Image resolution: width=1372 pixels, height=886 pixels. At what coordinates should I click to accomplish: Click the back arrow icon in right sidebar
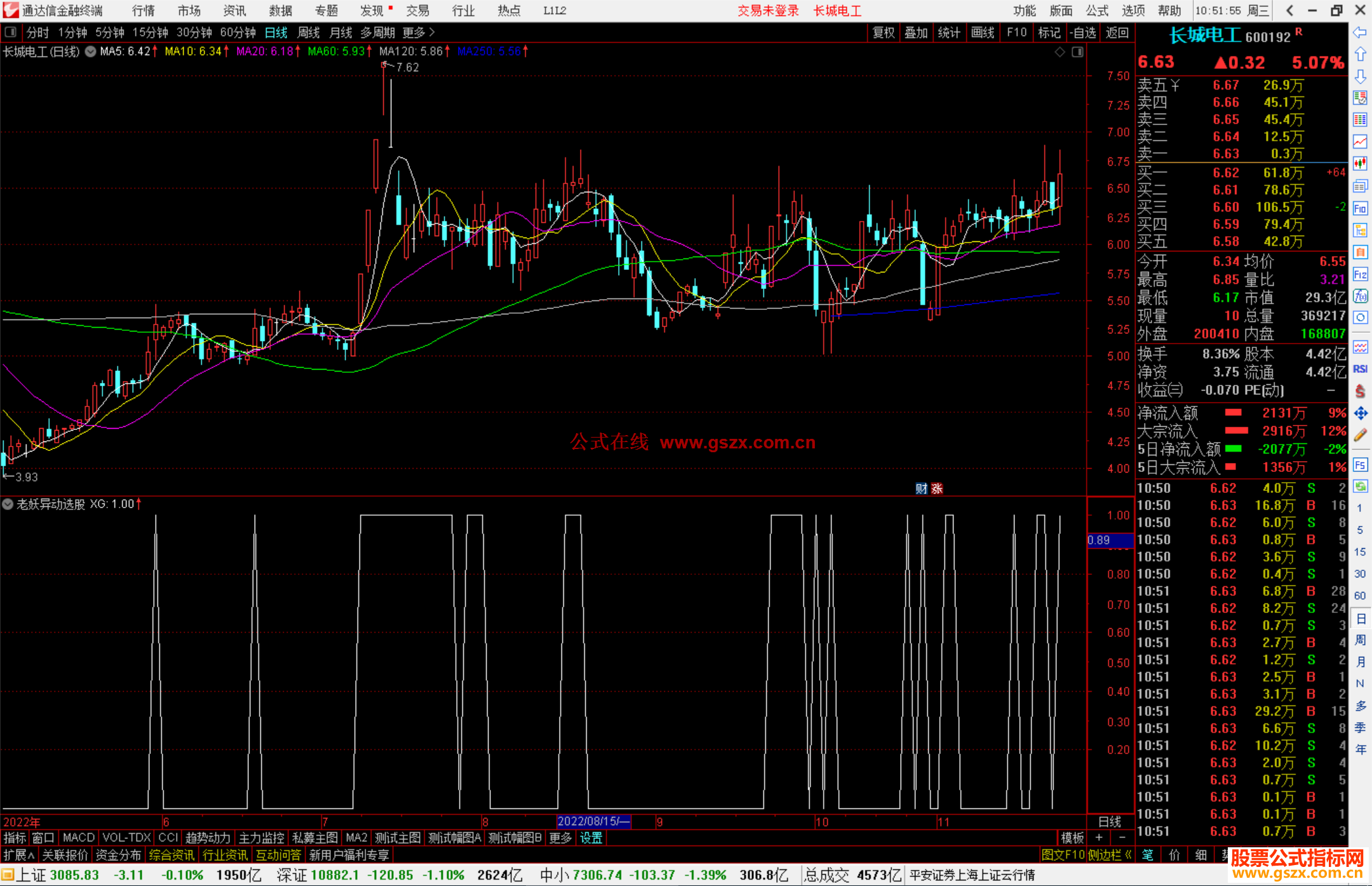1360,32
